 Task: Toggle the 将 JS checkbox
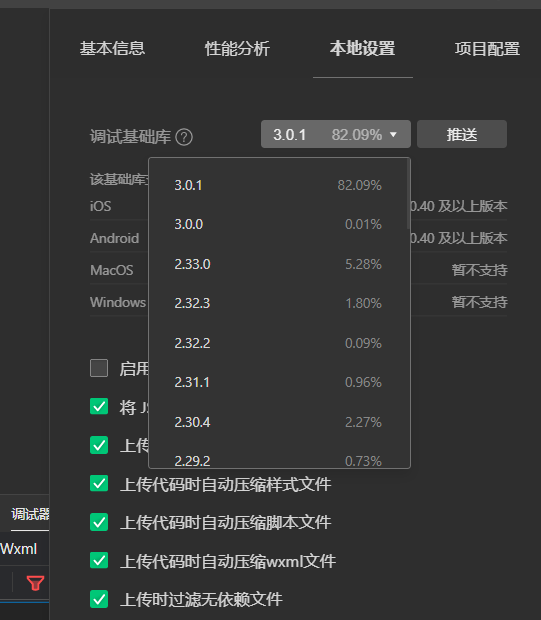(x=99, y=406)
